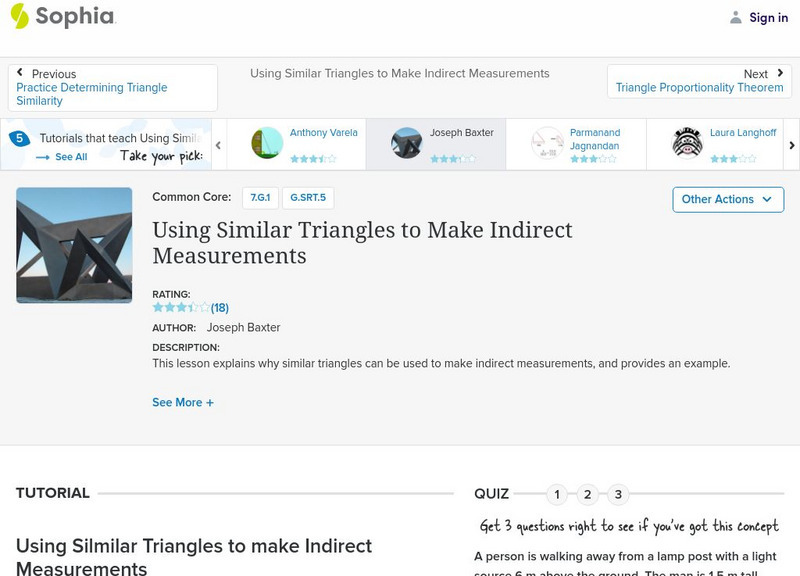Click the tutorials count badge 5
This screenshot has width=800, height=576.
[x=18, y=139]
